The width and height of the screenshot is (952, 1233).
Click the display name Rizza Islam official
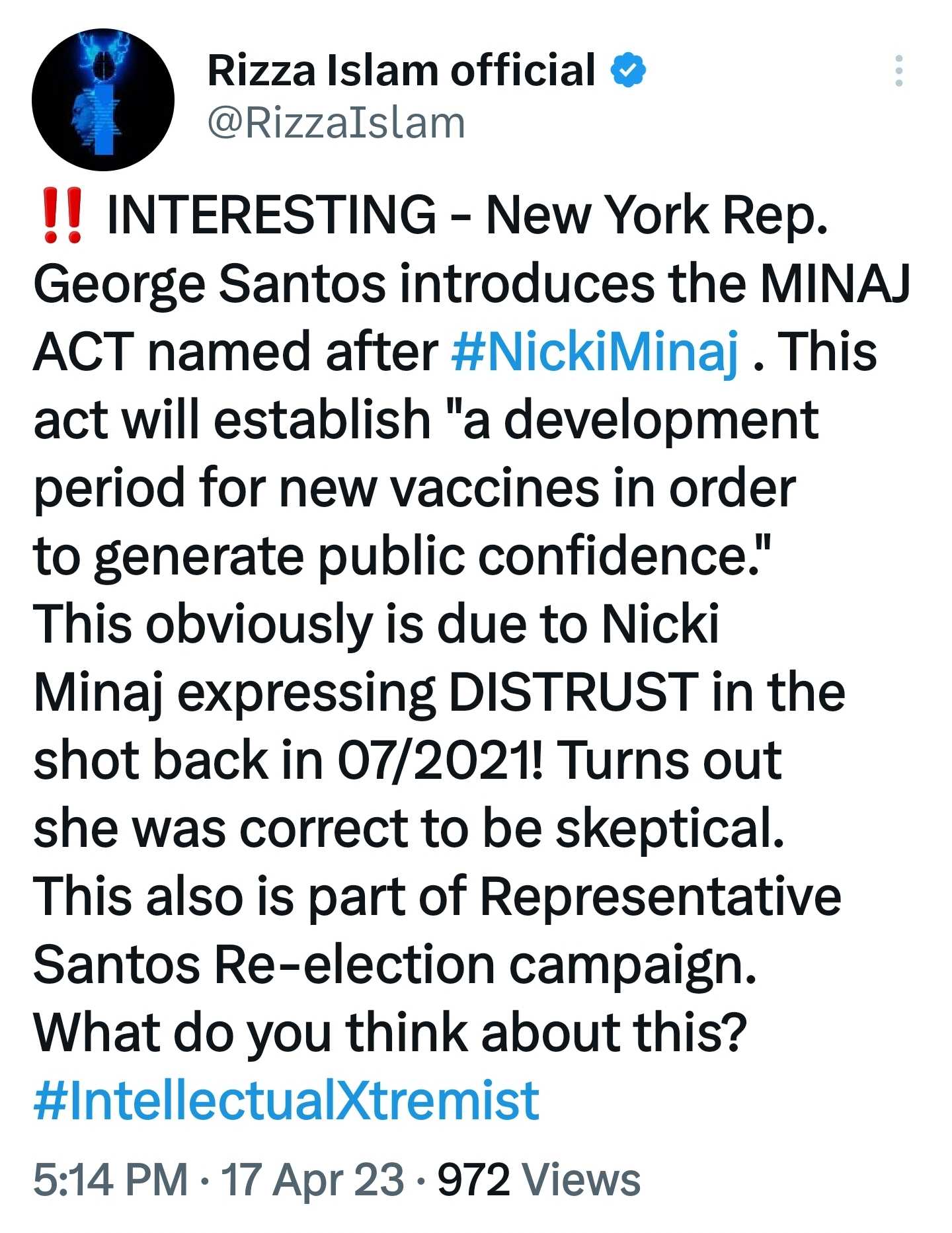[401, 70]
